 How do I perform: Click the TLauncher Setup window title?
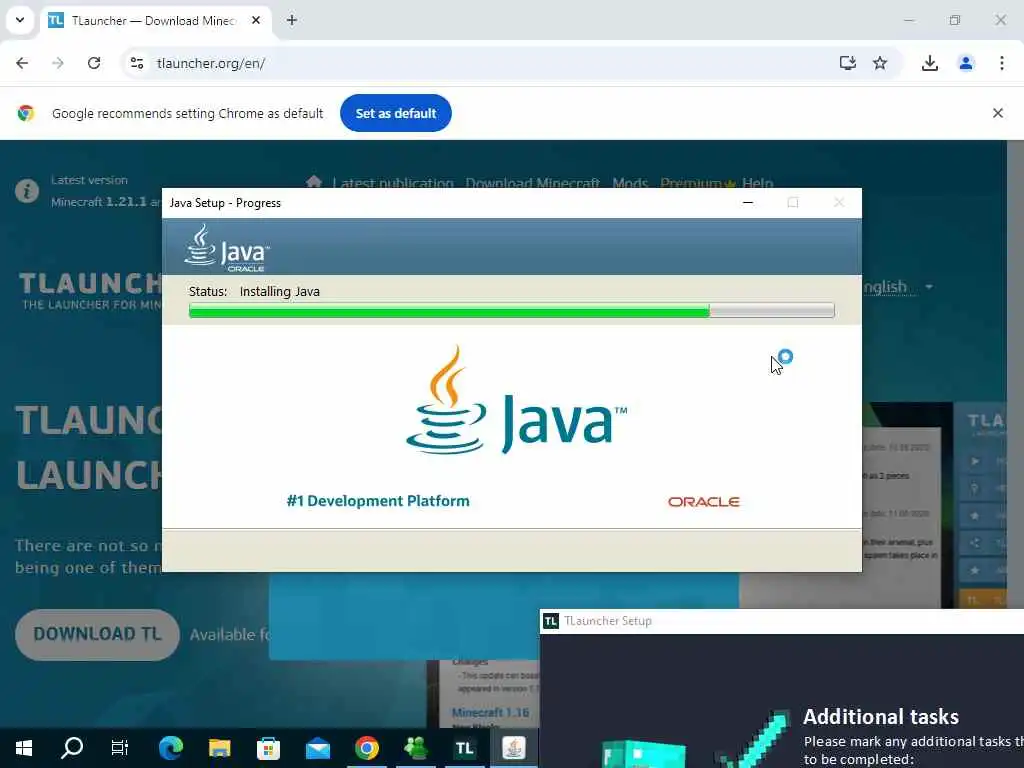[x=608, y=621]
